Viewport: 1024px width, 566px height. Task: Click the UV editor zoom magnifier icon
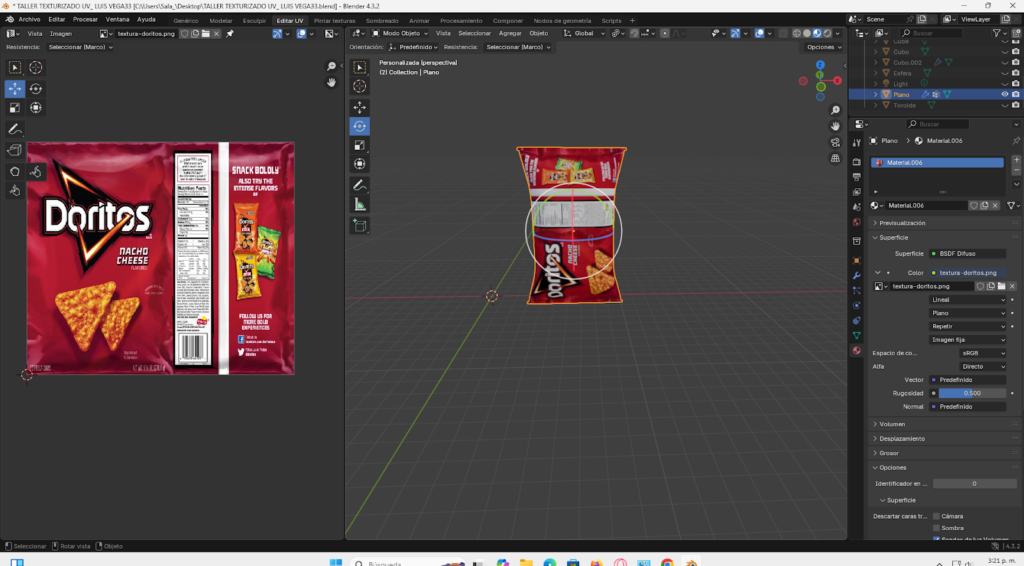(x=332, y=67)
